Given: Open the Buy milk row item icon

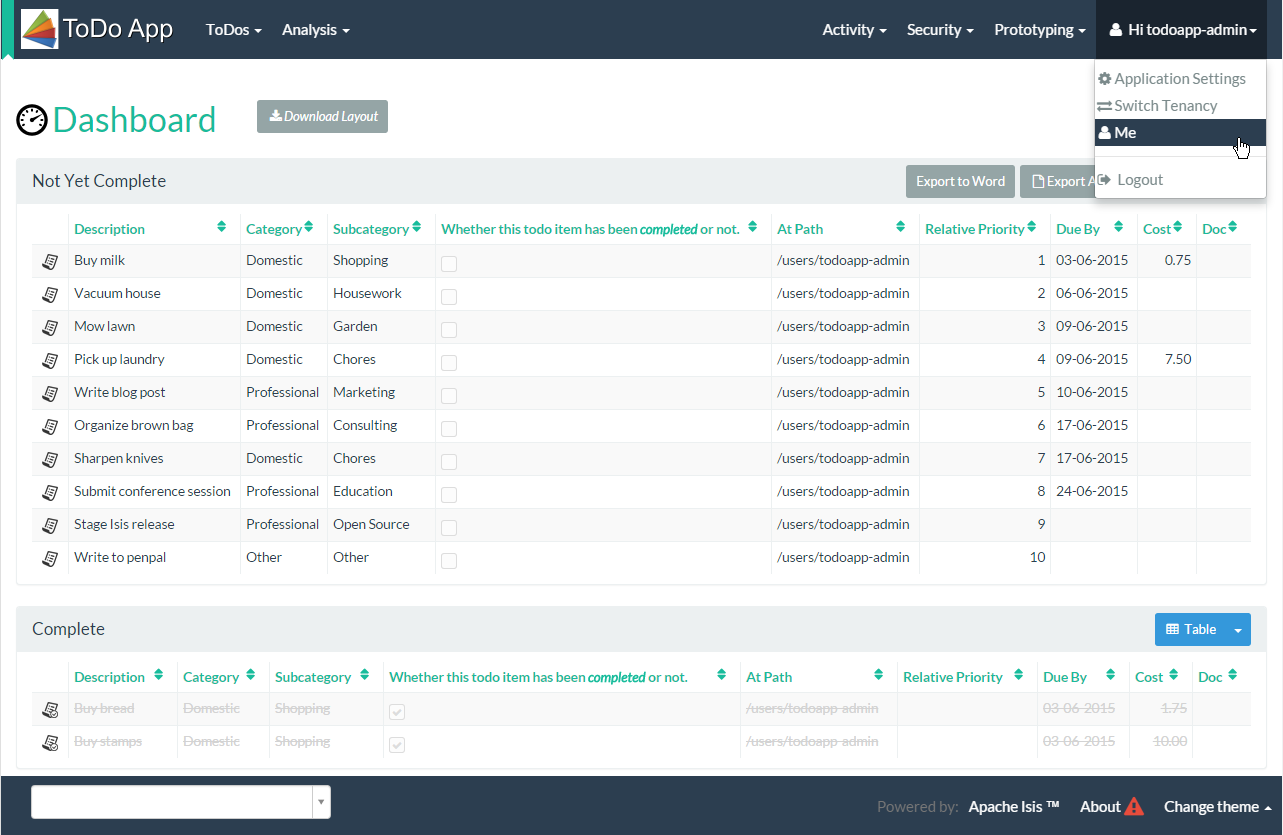Looking at the screenshot, I should [49, 261].
